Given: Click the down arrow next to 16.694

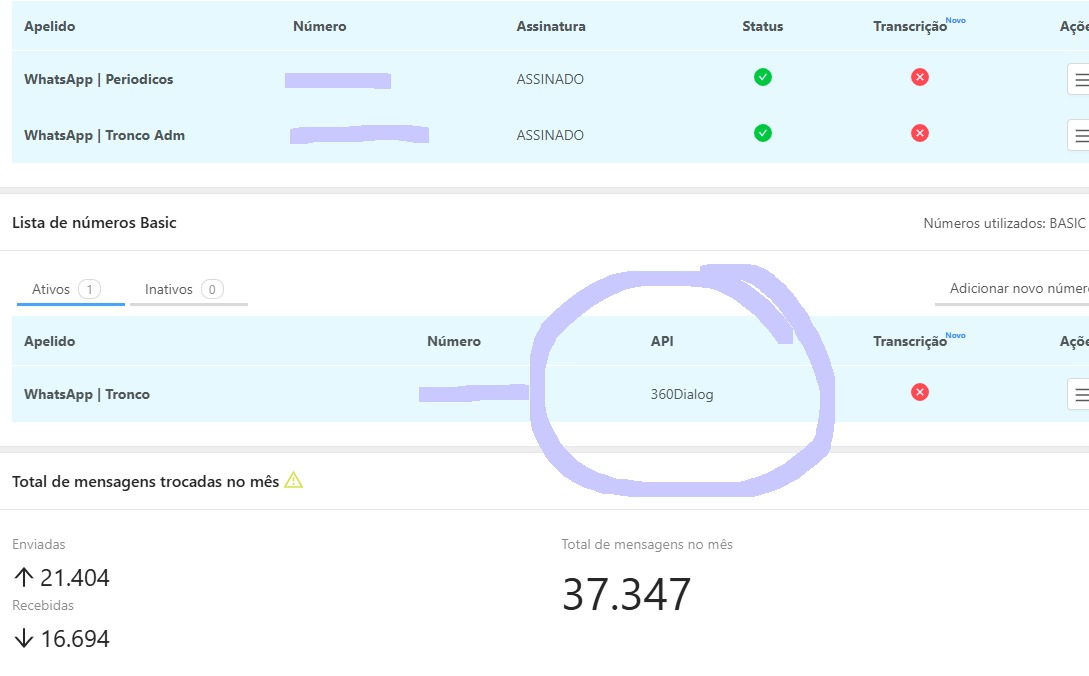Looking at the screenshot, I should point(24,639).
